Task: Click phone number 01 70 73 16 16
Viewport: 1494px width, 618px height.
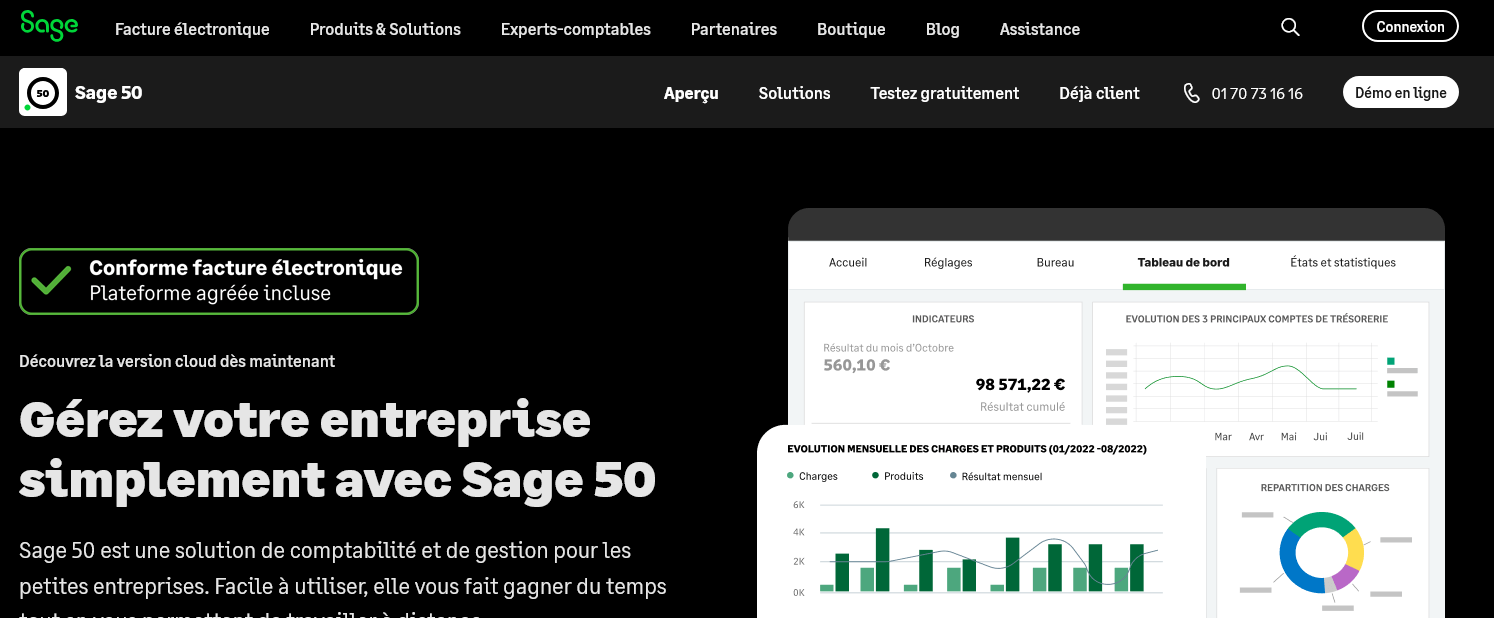Action: point(1257,93)
